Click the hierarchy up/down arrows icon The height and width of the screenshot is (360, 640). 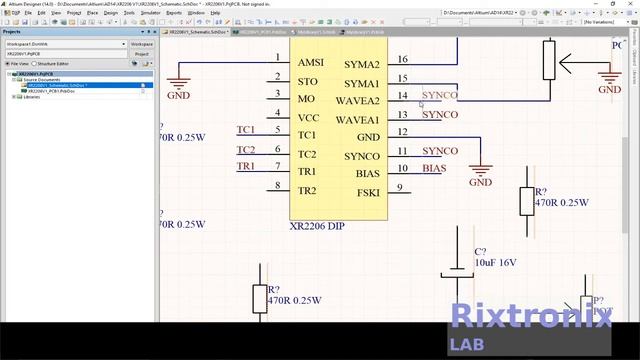pos(219,22)
